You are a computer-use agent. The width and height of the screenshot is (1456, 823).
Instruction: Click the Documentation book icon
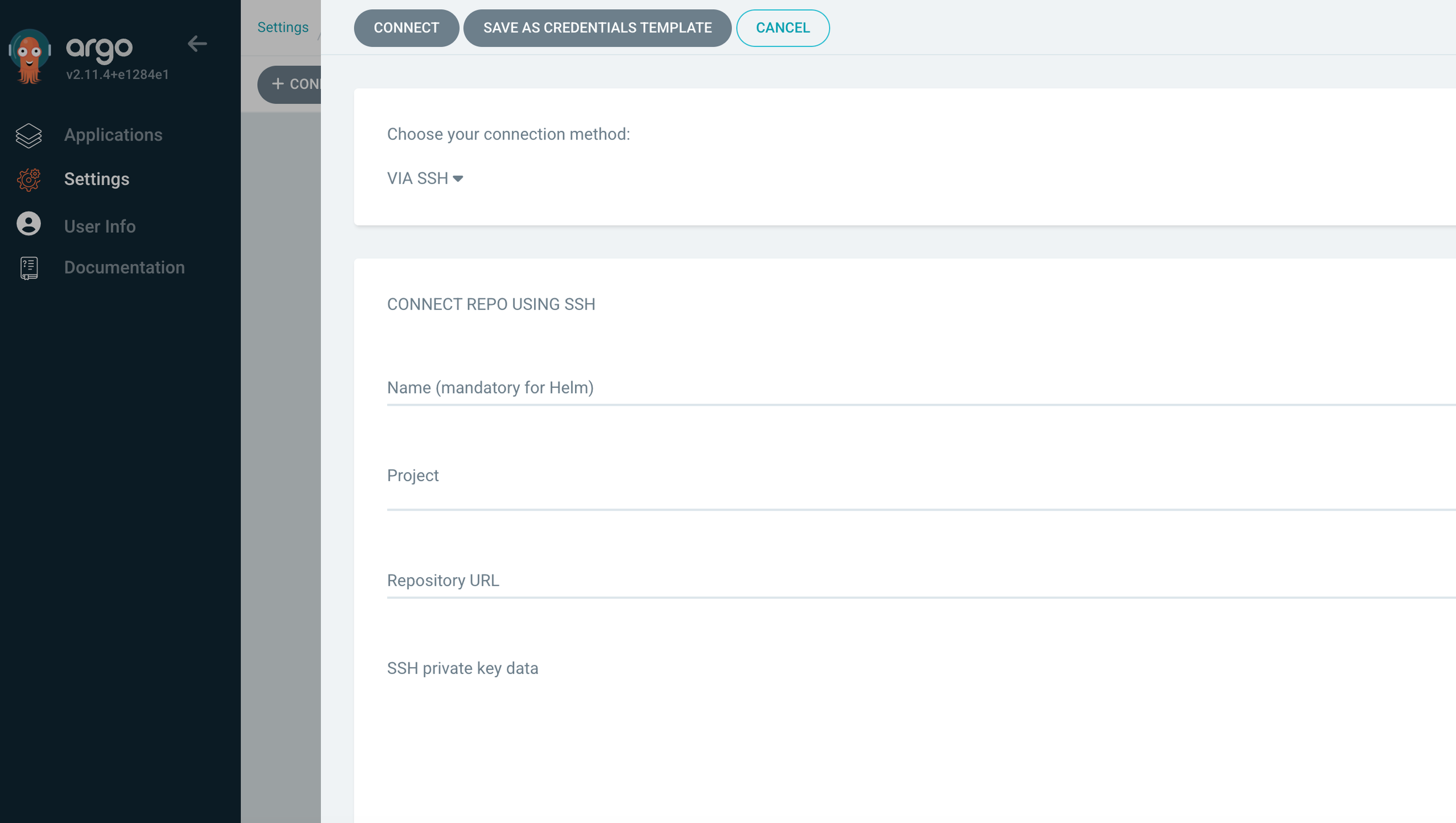(28, 268)
